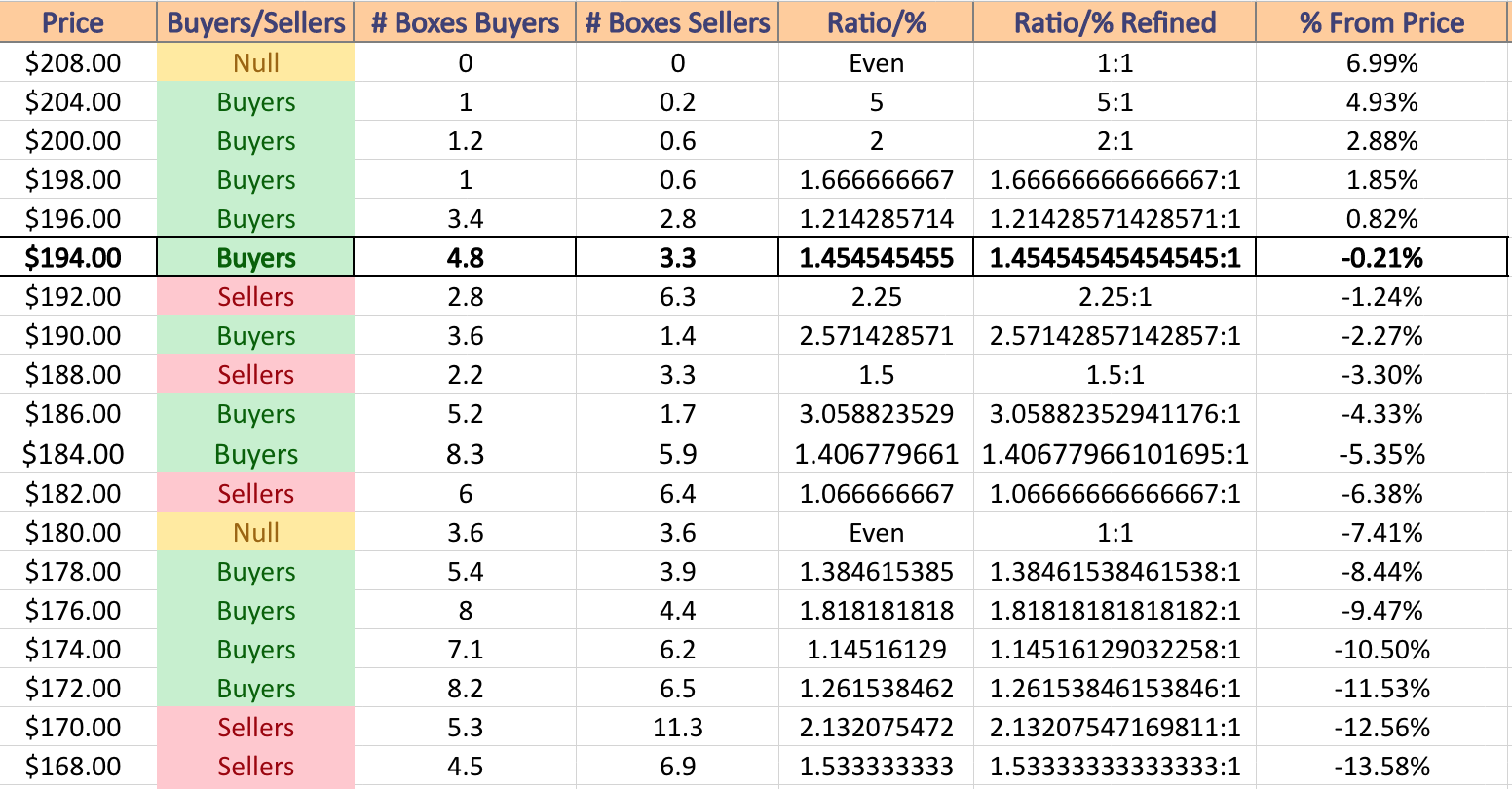The image size is (1512, 789).
Task: Select the ratio value 3.058823529
Action: [876, 414]
